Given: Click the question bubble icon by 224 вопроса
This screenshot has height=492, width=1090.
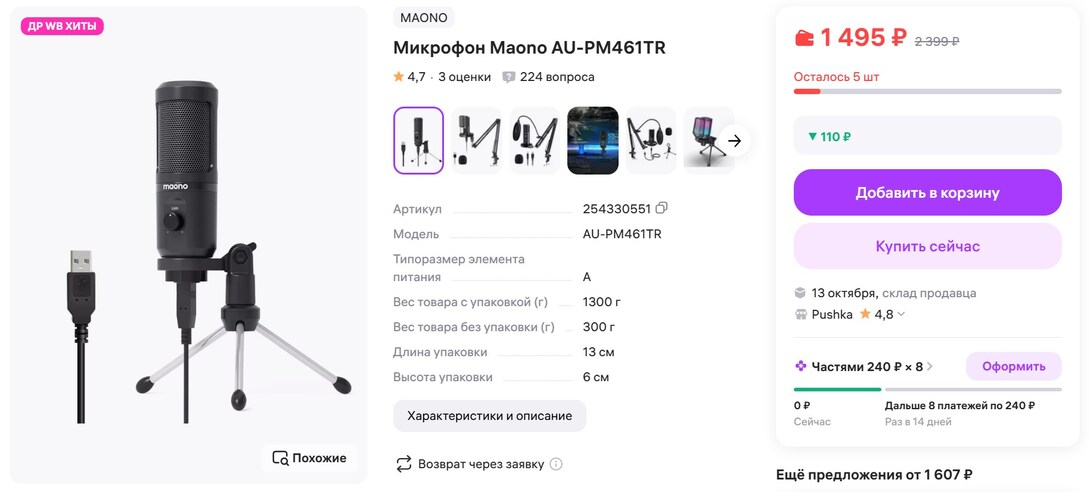Looking at the screenshot, I should click(509, 77).
